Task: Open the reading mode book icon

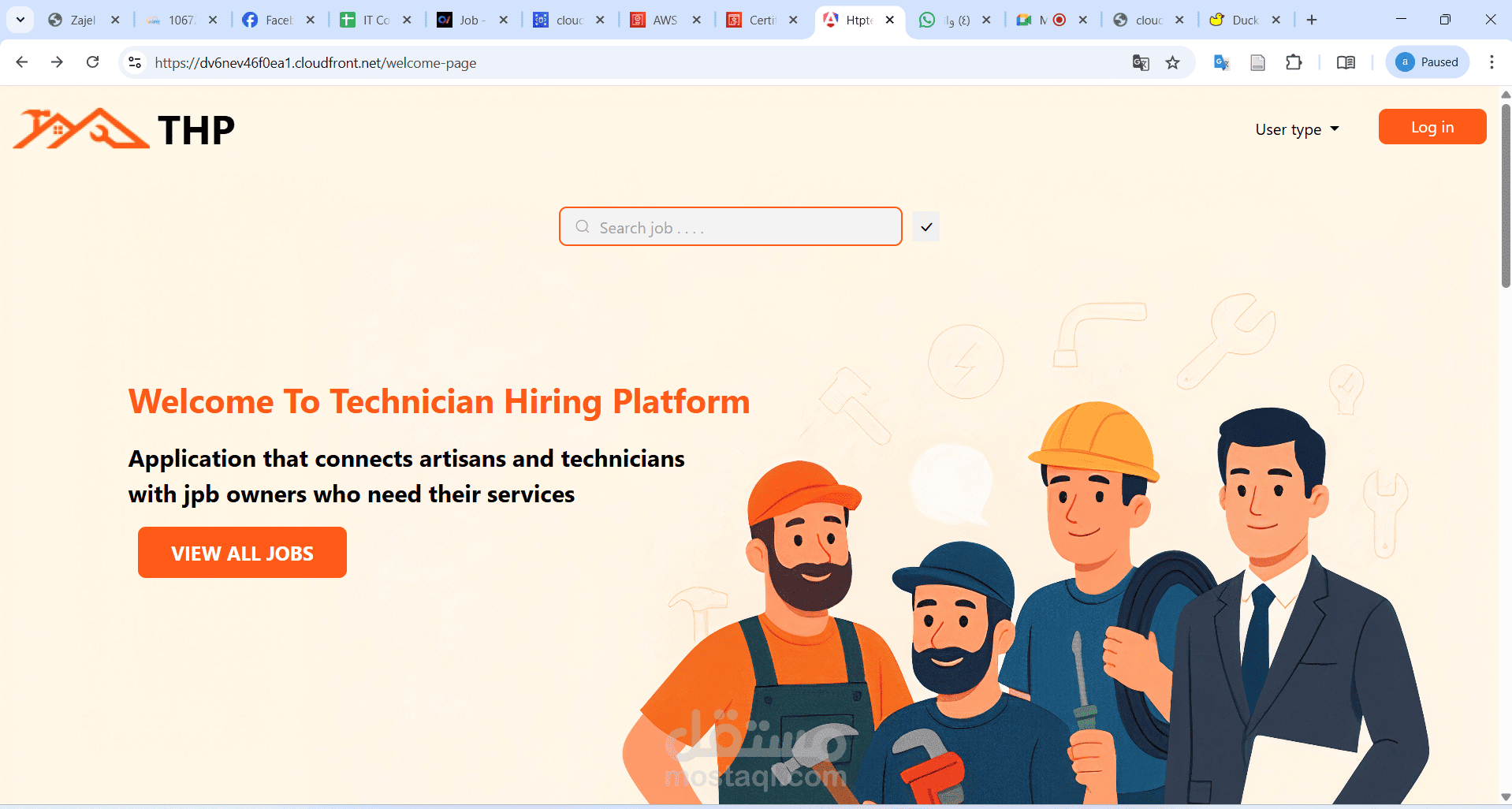Action: click(x=1346, y=62)
